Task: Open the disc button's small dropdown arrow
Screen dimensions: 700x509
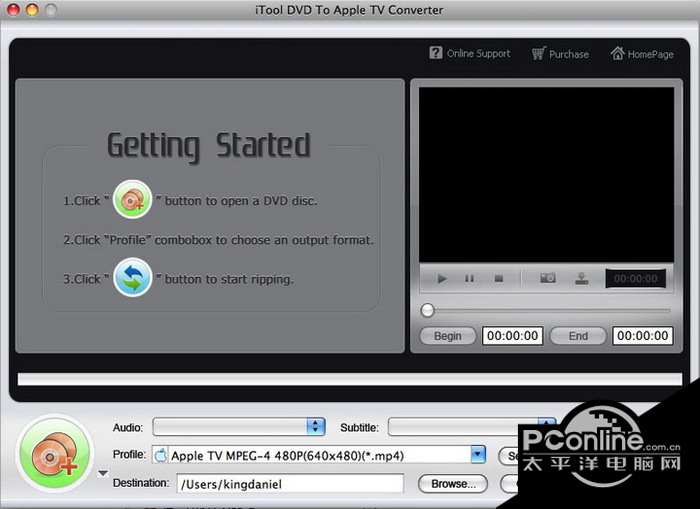Action: point(103,473)
